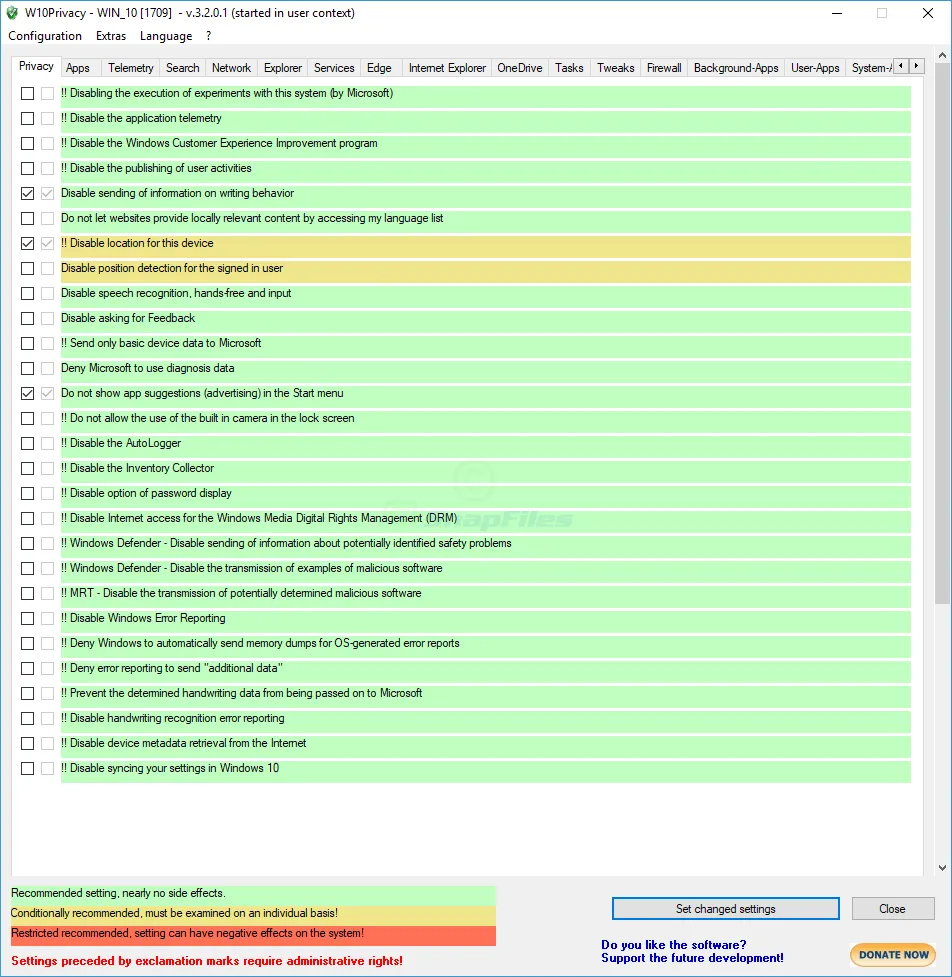Select 'Do not allow the use of built in camera' text

207,418
